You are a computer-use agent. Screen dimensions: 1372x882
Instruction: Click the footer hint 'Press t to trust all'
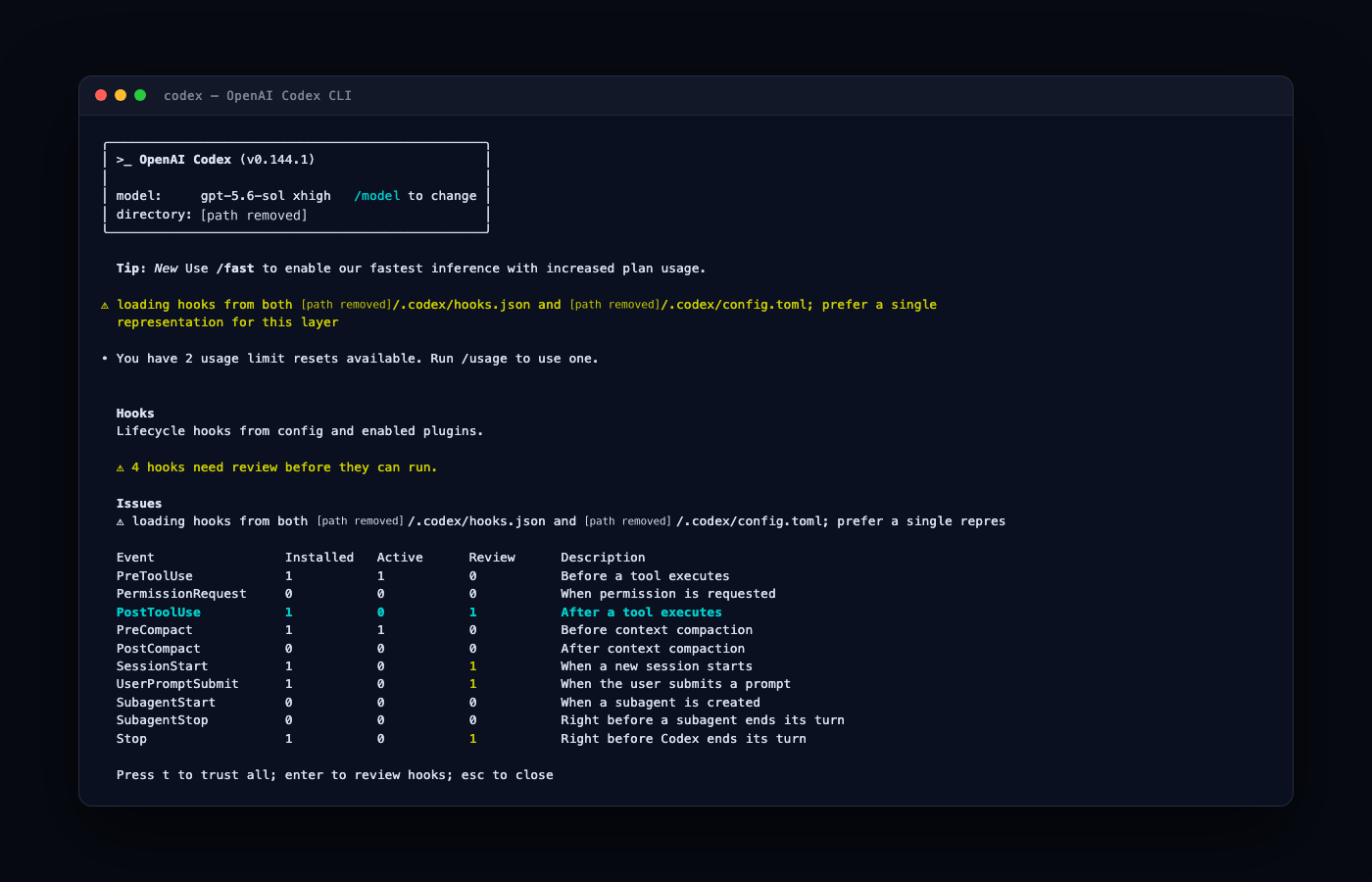coord(193,775)
